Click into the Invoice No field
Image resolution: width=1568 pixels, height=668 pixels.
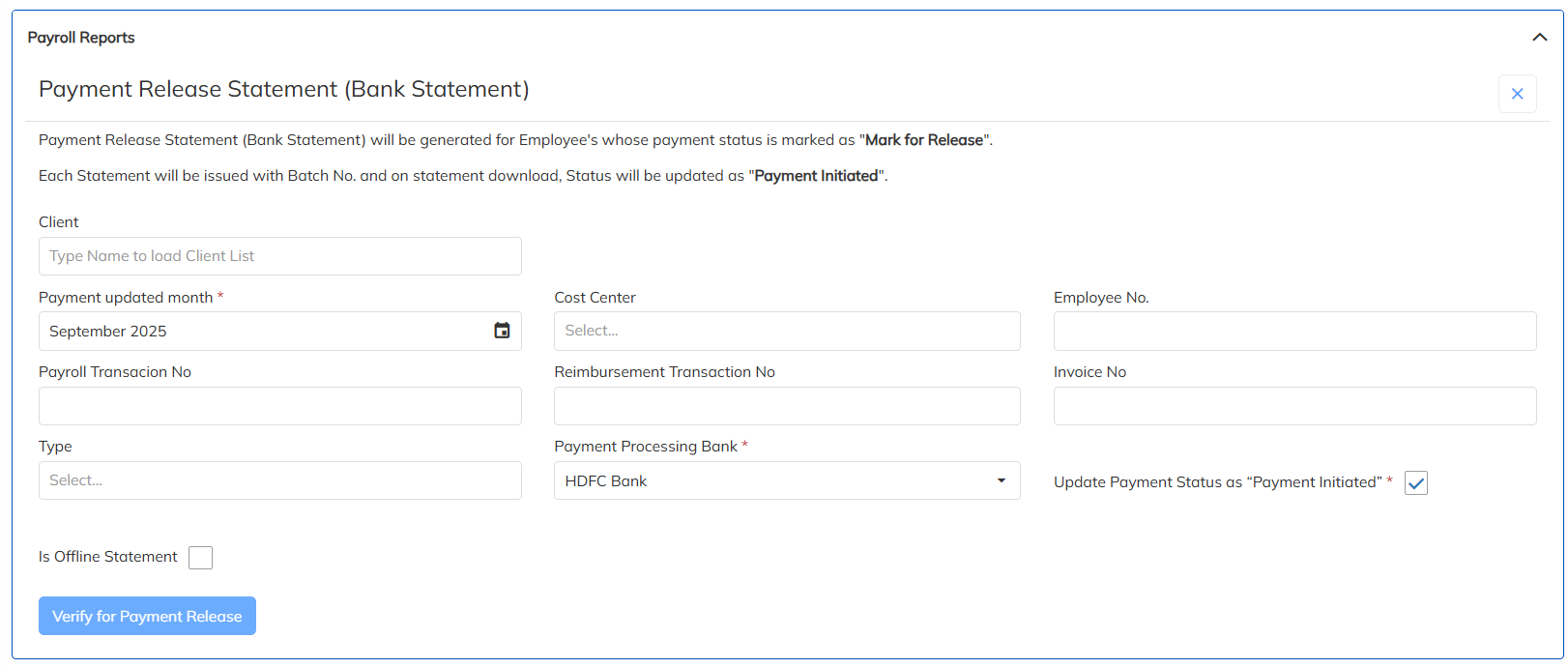1294,406
